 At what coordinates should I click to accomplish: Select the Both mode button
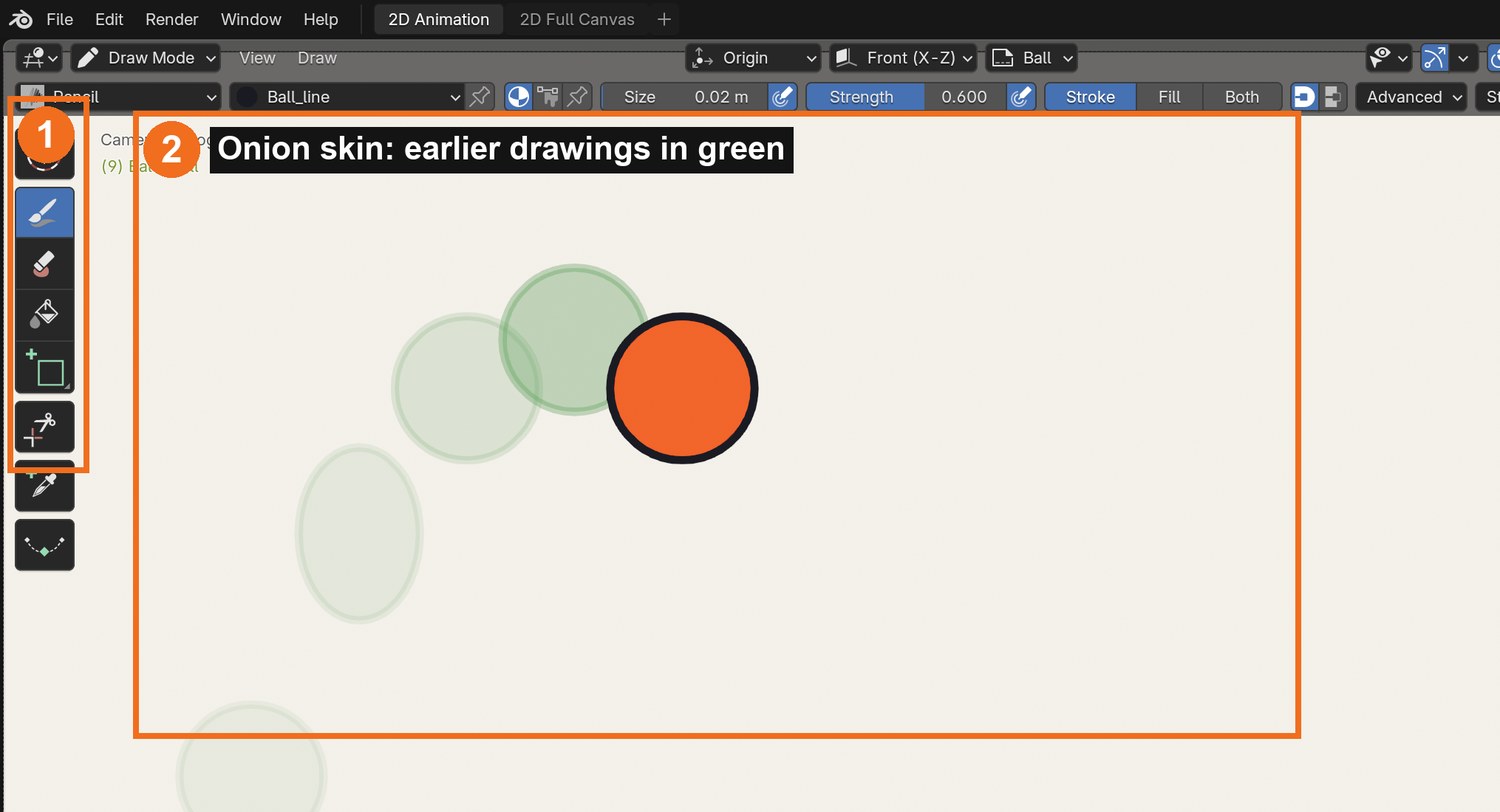point(1242,97)
